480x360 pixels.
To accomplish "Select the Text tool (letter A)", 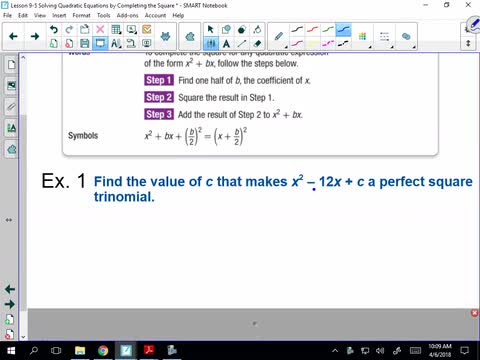I will [x=226, y=44].
